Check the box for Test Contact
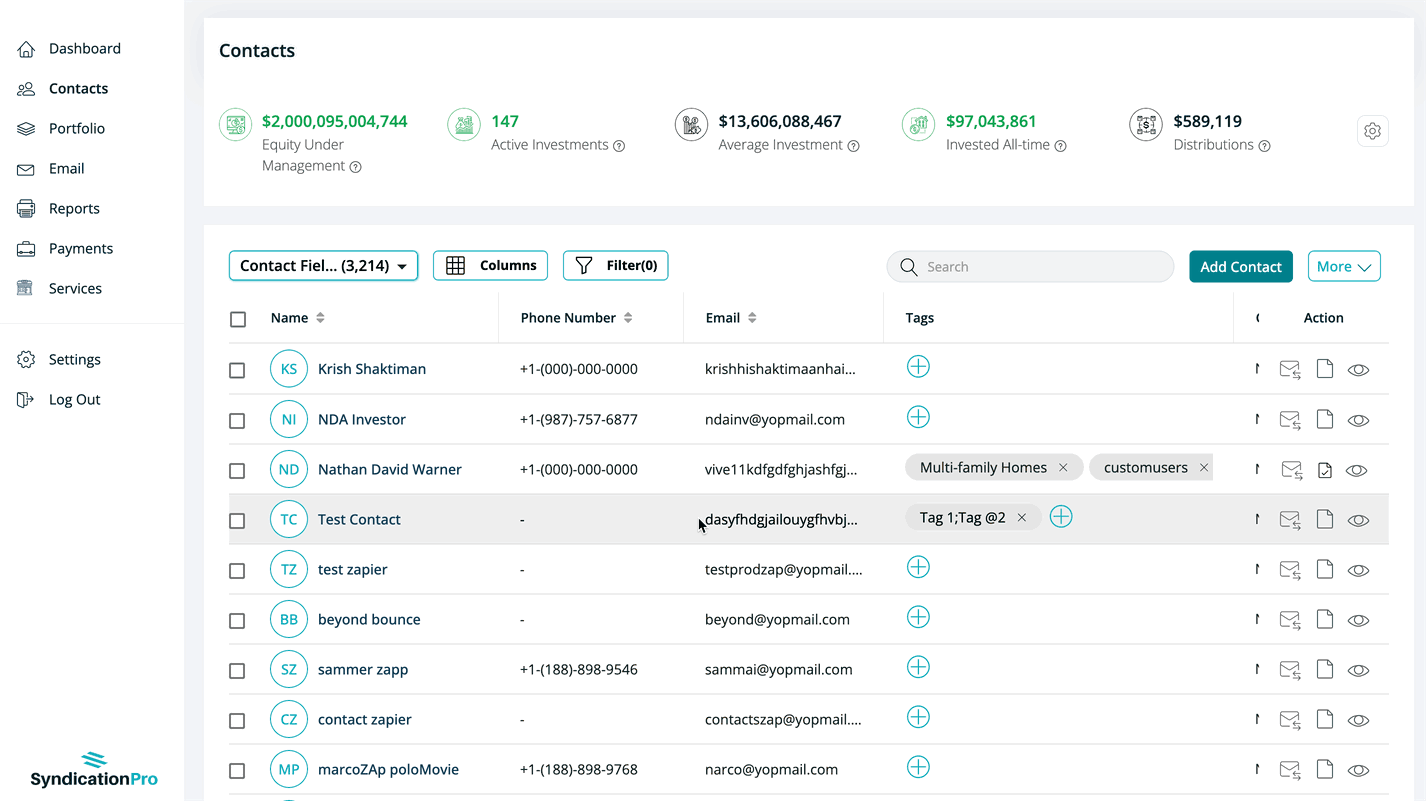This screenshot has height=801, width=1426. pos(237,520)
